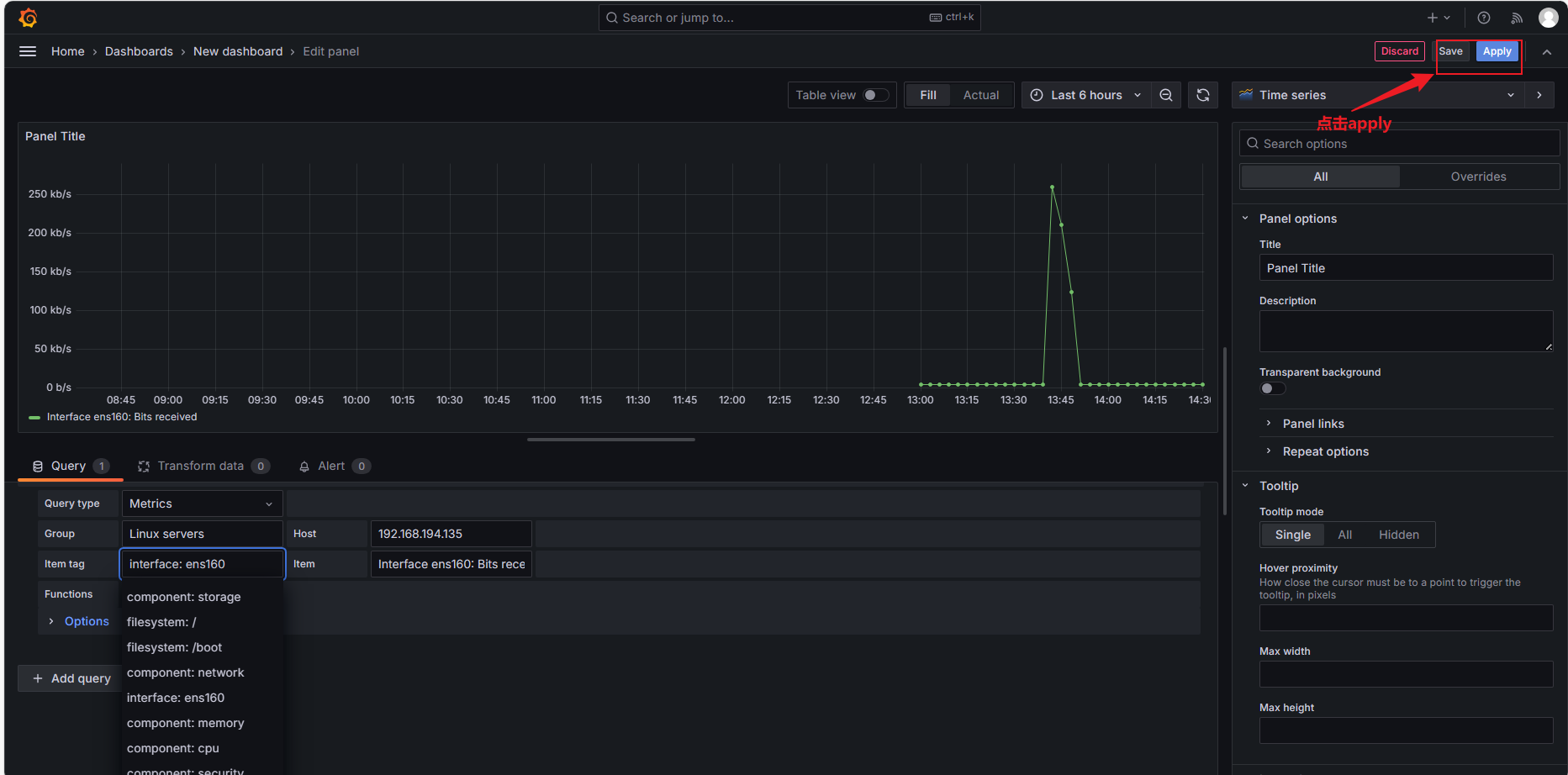Click the zoom out time range icon

[1166, 95]
